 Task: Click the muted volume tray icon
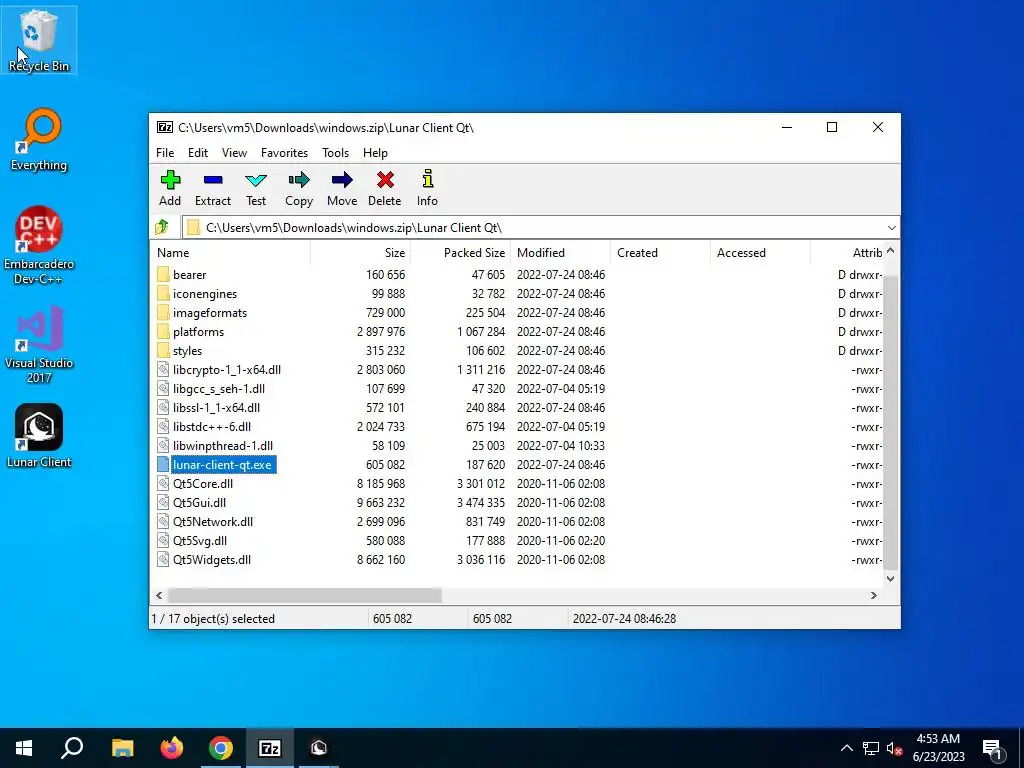coord(894,748)
